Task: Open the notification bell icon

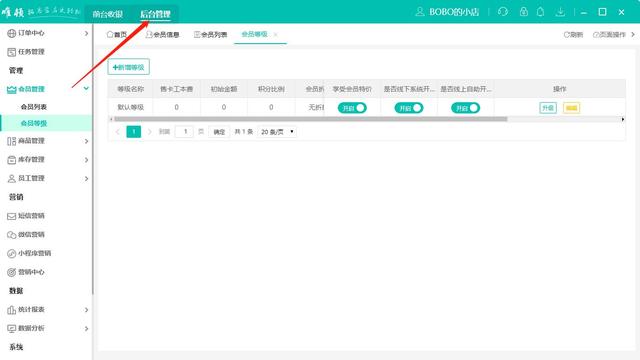Action: (x=540, y=12)
